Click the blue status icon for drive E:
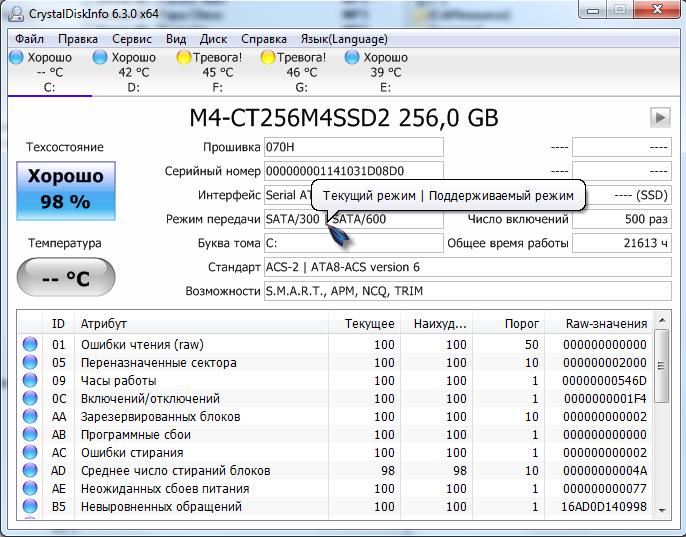 coord(352,58)
